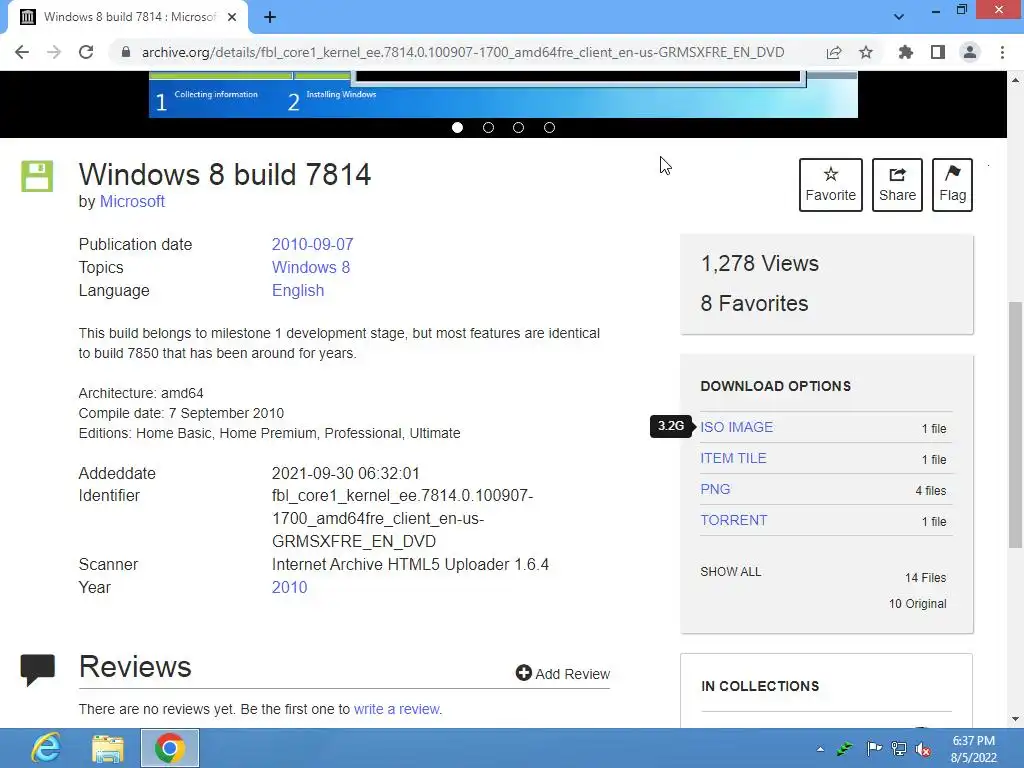Open Chrome's three-dot menu

(1002, 52)
